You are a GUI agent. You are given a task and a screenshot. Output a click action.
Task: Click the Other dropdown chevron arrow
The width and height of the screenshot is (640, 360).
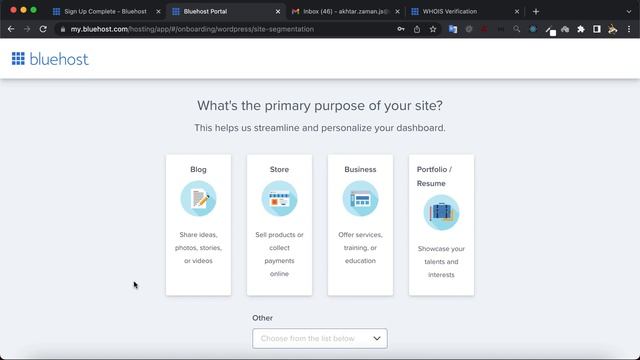[x=377, y=338]
